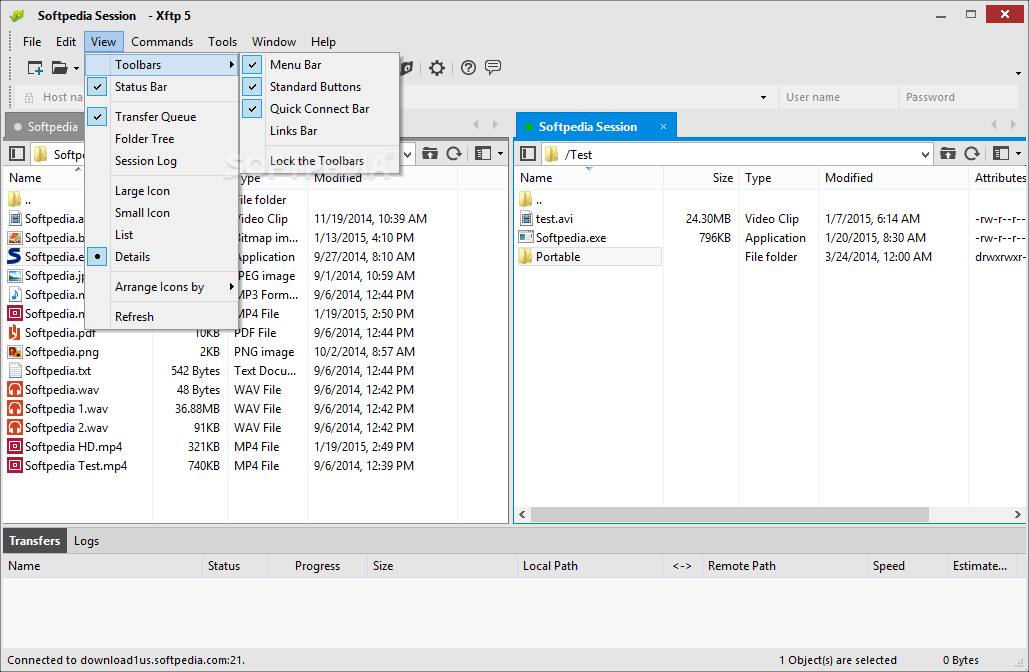Click the User name input field
Image resolution: width=1029 pixels, height=672 pixels.
(839, 97)
